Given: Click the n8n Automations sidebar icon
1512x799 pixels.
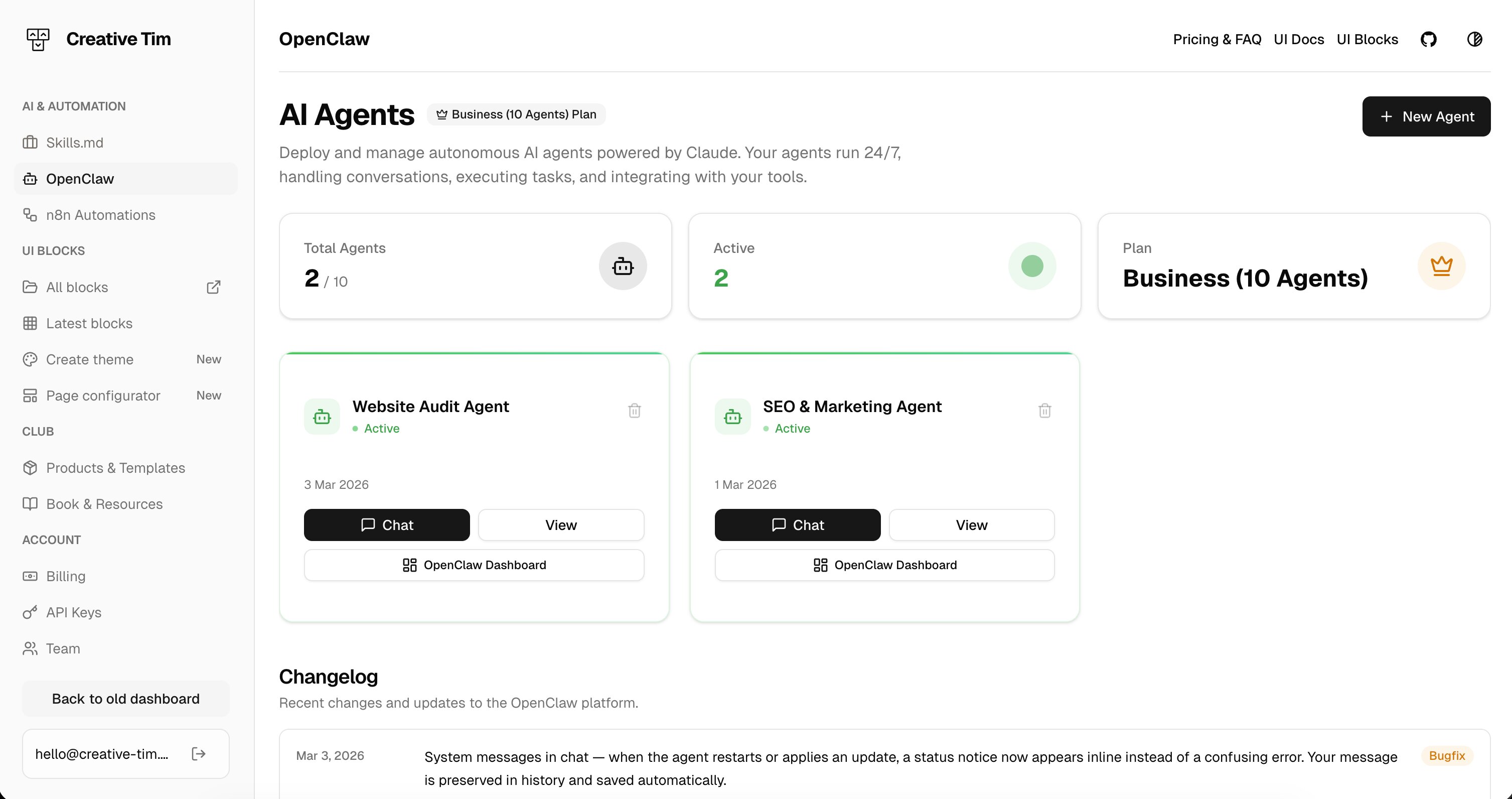Looking at the screenshot, I should click(30, 215).
